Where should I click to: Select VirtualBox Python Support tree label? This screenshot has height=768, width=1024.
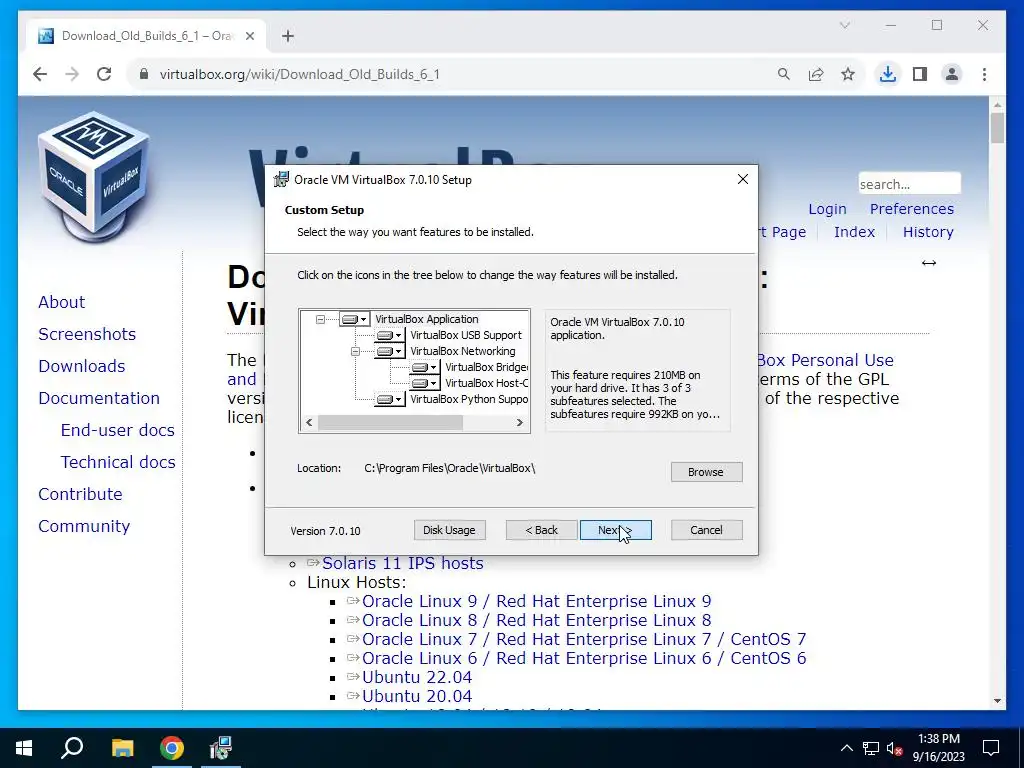[469, 399]
